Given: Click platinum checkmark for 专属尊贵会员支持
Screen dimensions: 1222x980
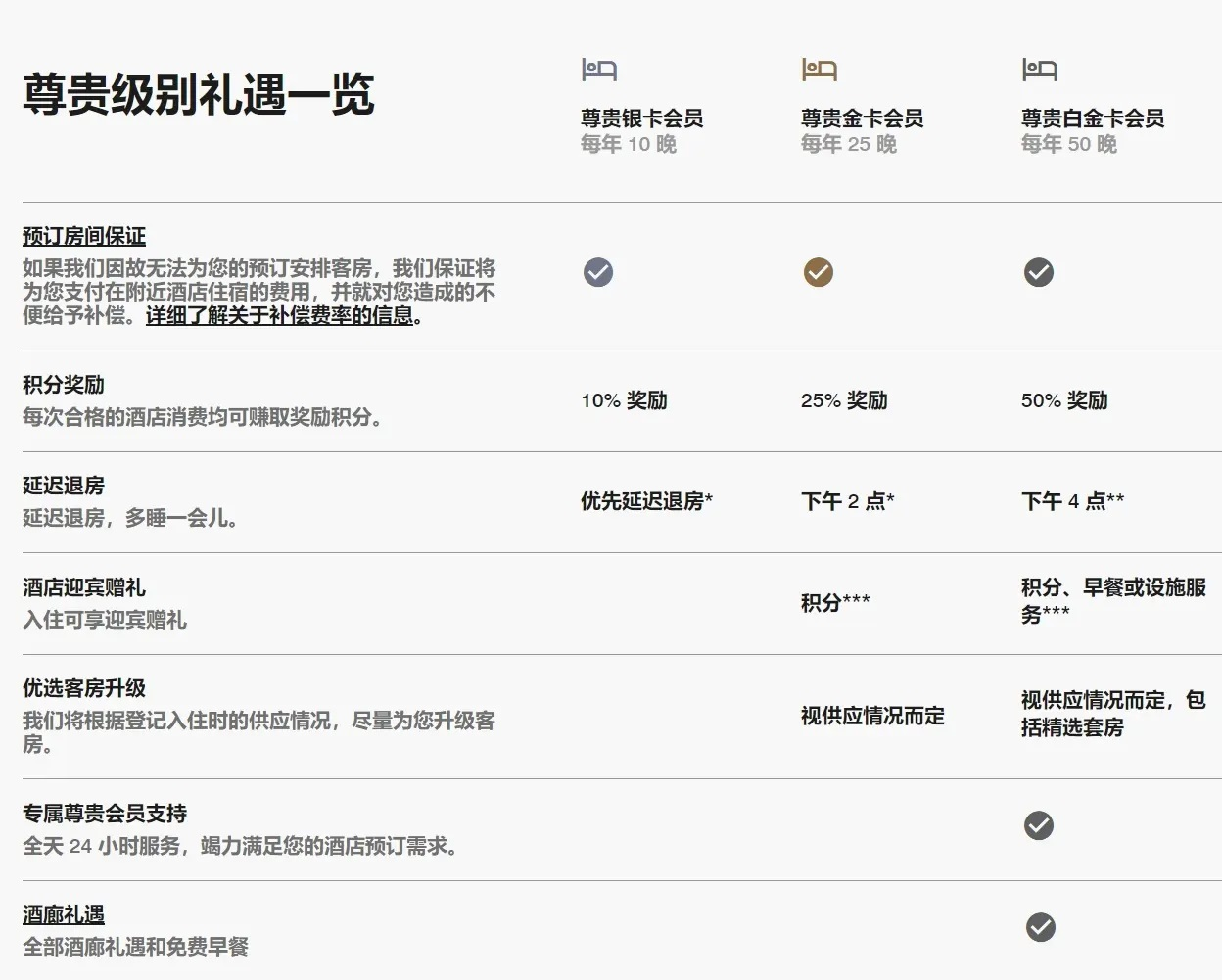Looking at the screenshot, I should coord(1039,825).
